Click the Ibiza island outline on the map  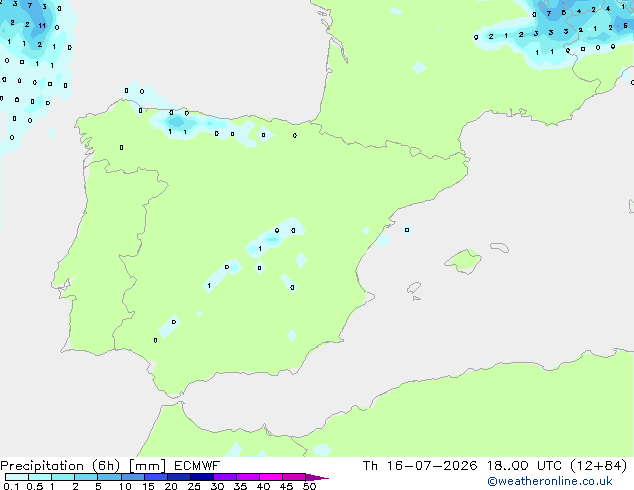coord(414,288)
